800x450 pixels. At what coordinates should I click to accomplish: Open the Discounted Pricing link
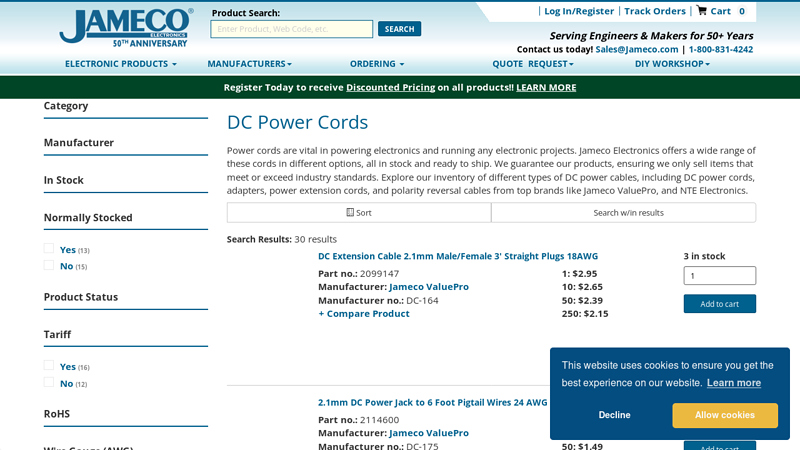[390, 87]
